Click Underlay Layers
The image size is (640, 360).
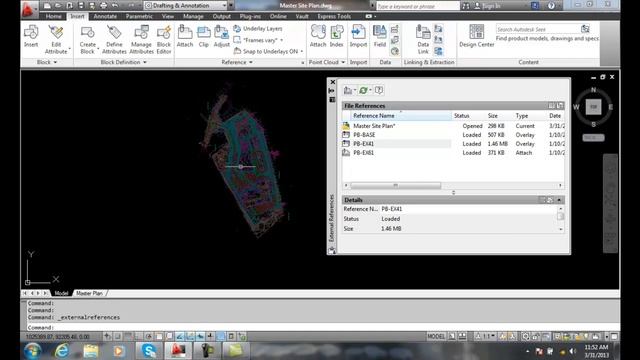[x=258, y=29]
